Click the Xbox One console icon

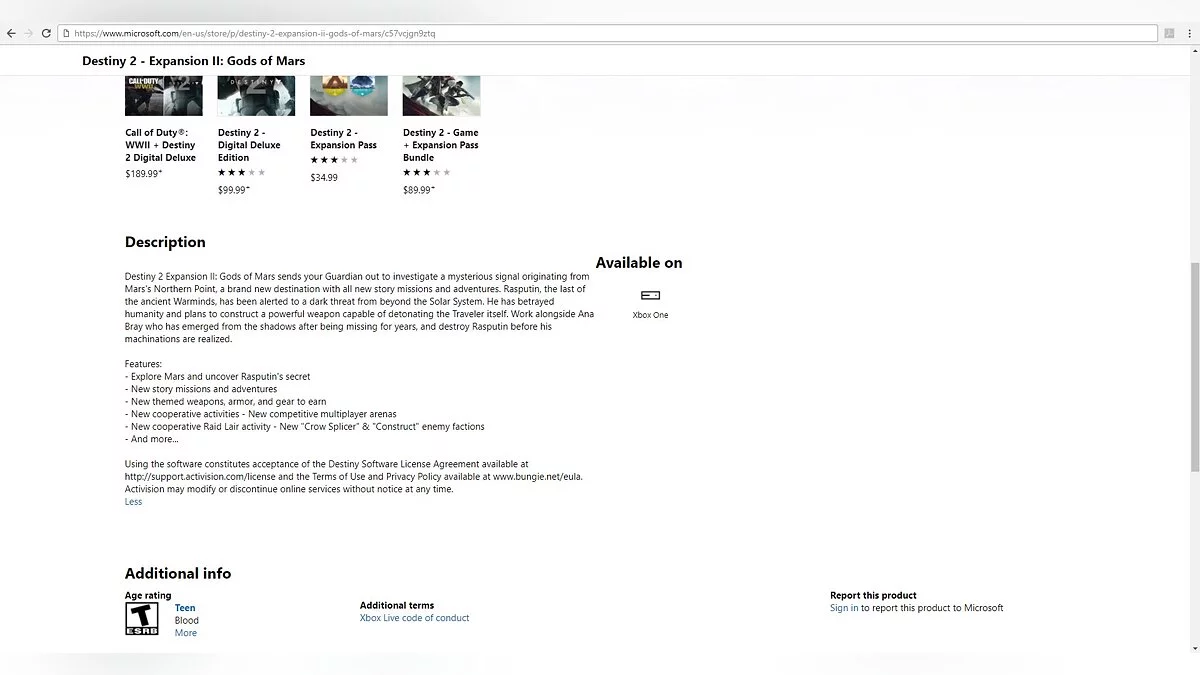pyautogui.click(x=650, y=295)
